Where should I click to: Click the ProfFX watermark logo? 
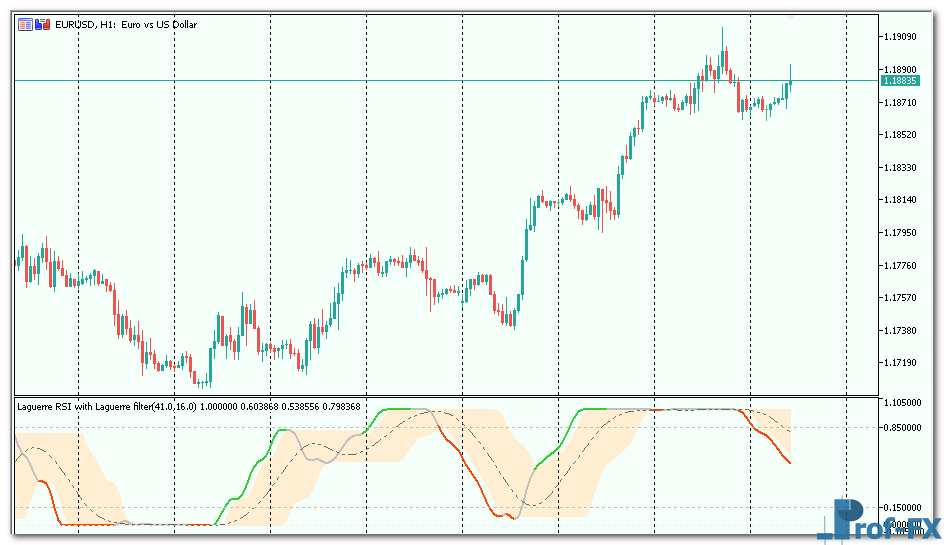coord(883,521)
